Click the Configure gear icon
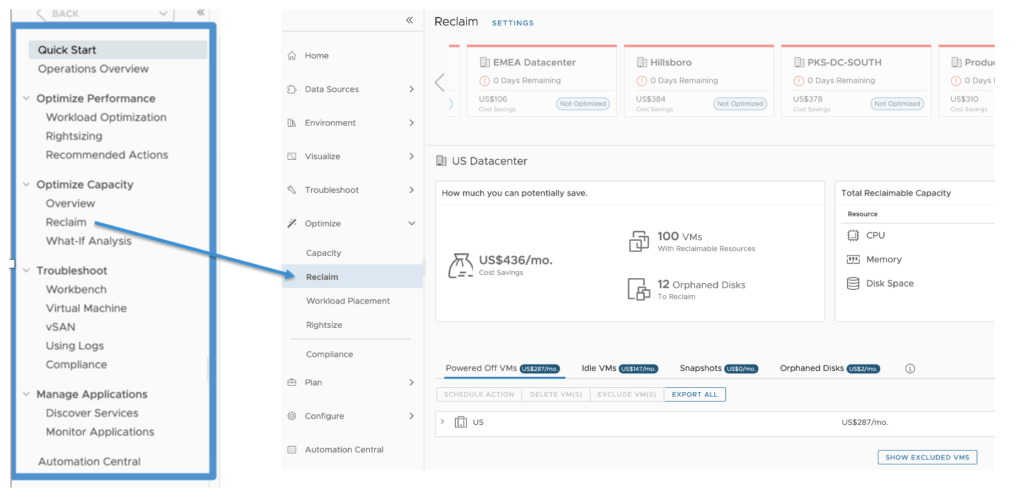 291,416
